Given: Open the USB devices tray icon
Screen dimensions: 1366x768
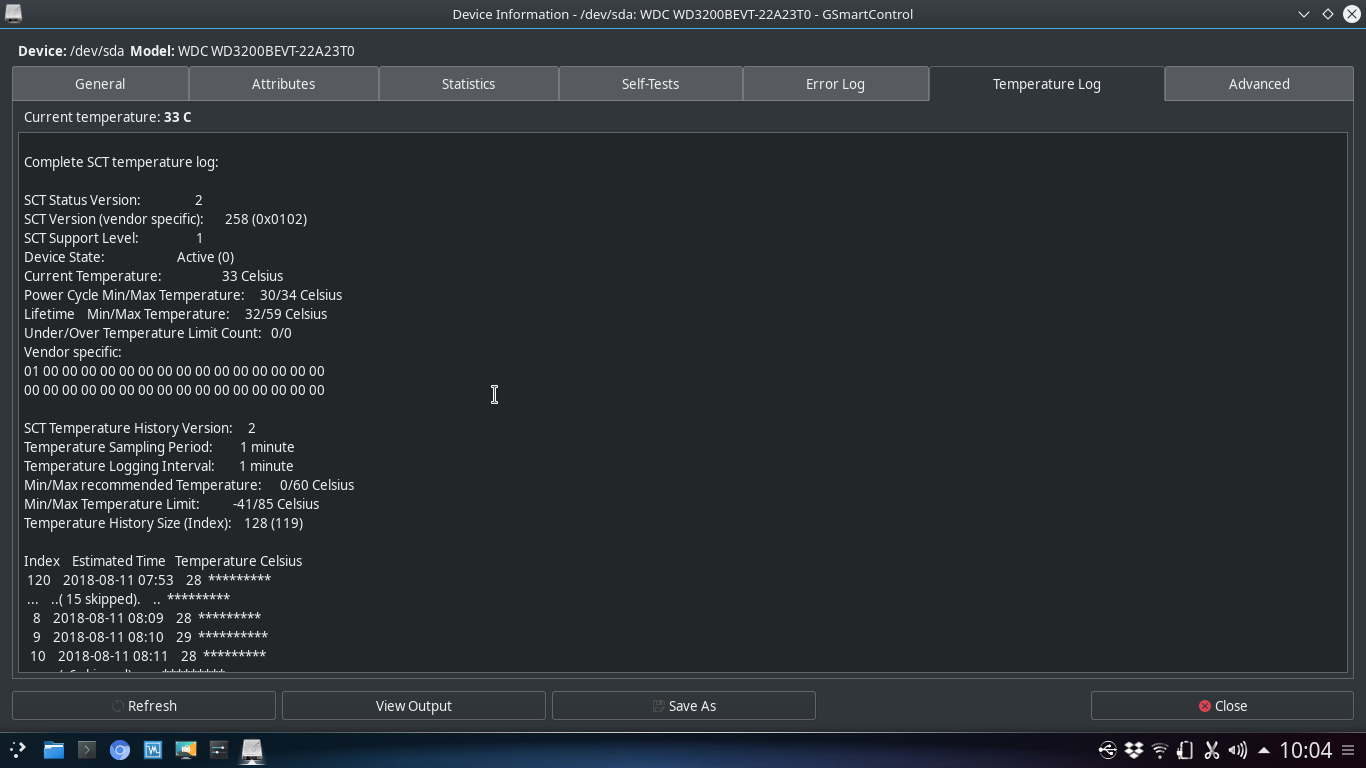Looking at the screenshot, I should point(1106,749).
